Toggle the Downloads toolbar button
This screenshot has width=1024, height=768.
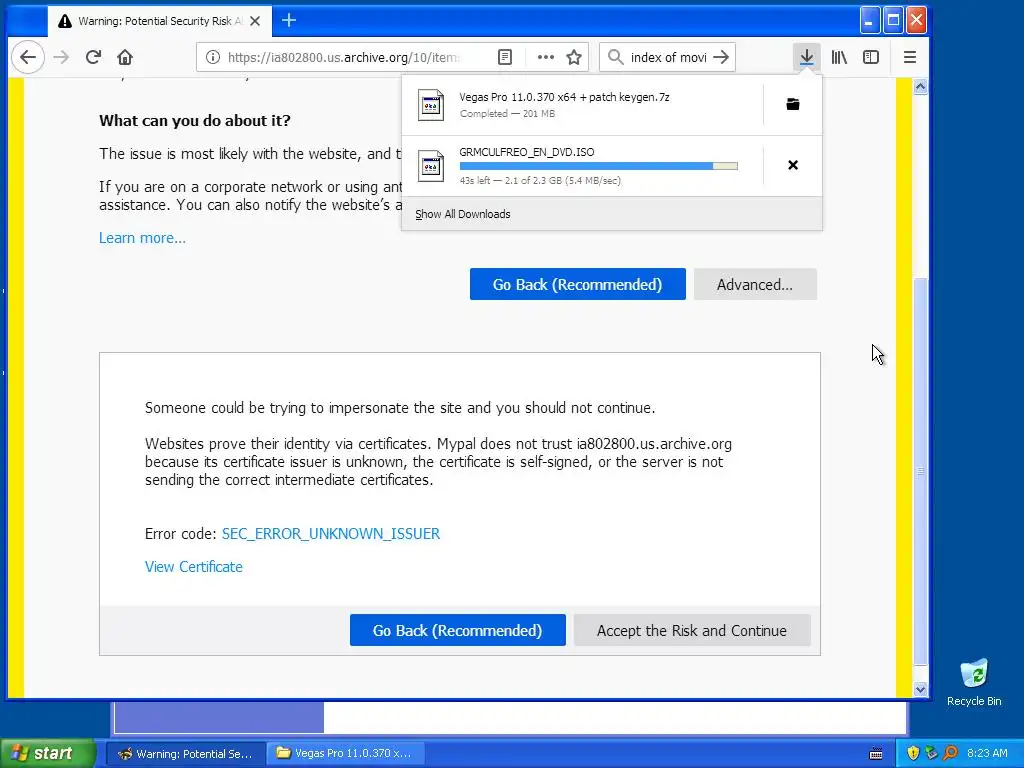point(807,57)
